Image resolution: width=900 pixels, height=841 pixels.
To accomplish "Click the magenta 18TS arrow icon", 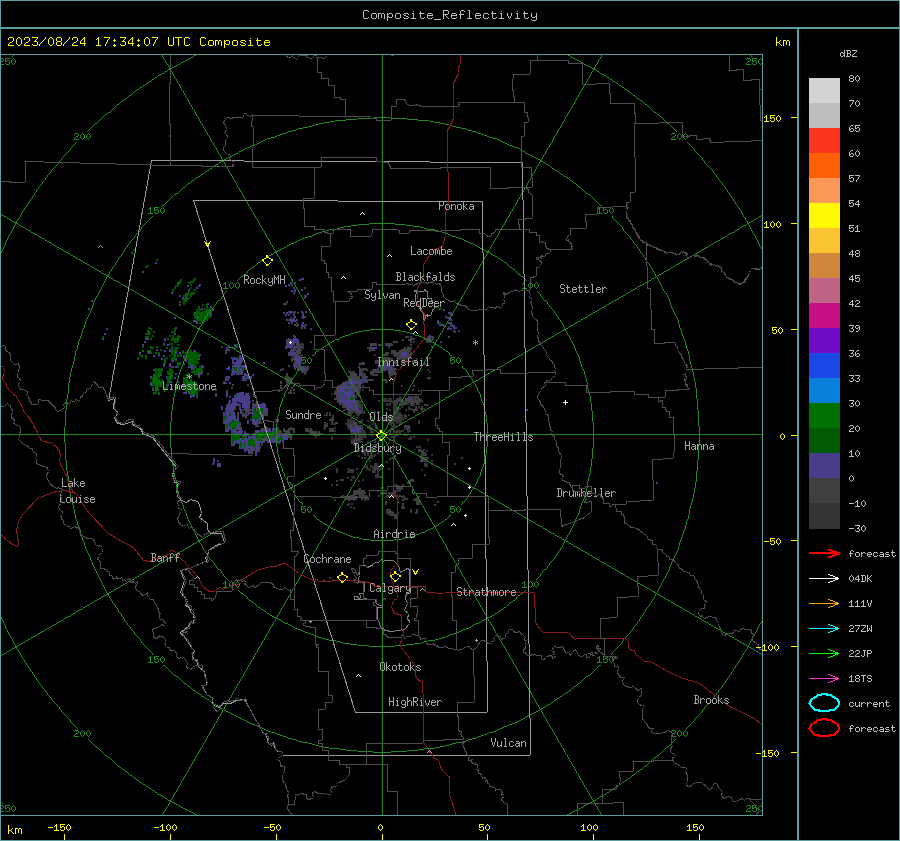I will click(x=824, y=679).
